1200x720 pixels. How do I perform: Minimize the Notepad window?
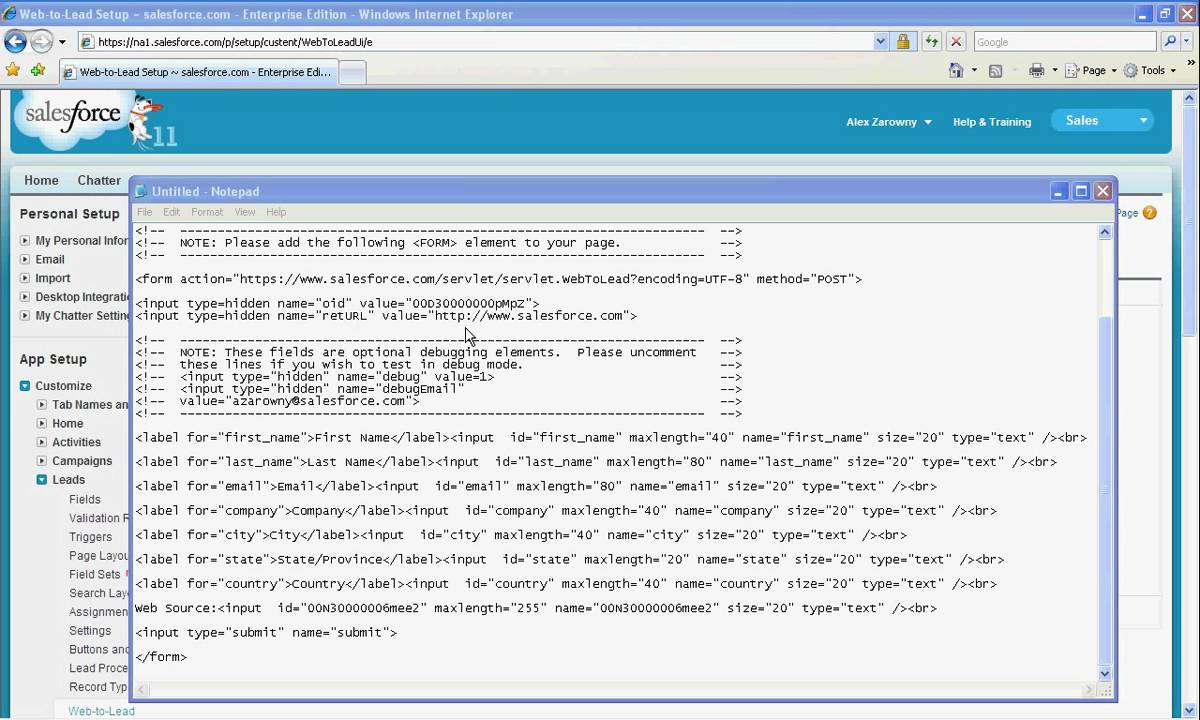[x=1060, y=191]
